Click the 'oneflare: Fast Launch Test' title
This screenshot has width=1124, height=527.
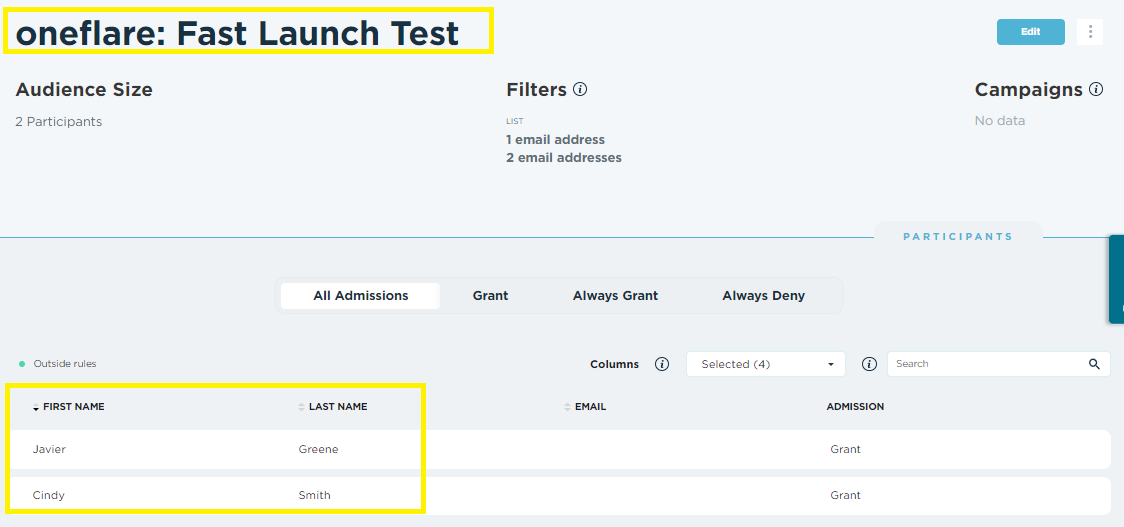coord(237,34)
